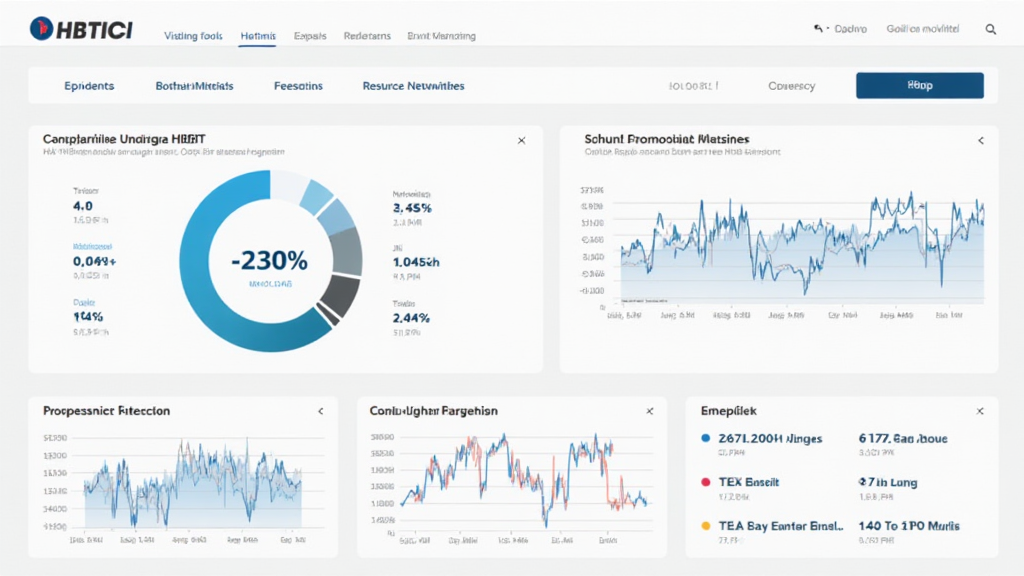Select the Epndents section
The width and height of the screenshot is (1024, 576).
(x=89, y=86)
